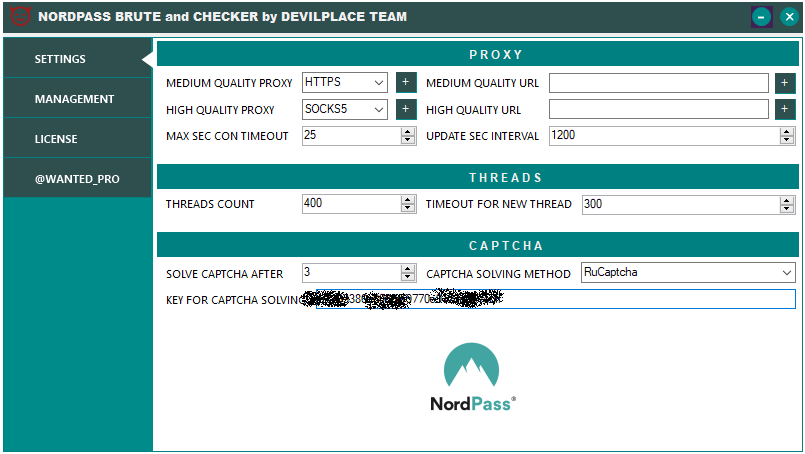The width and height of the screenshot is (805, 454).
Task: Focus the Medium Quality URL input field
Action: coord(659,83)
